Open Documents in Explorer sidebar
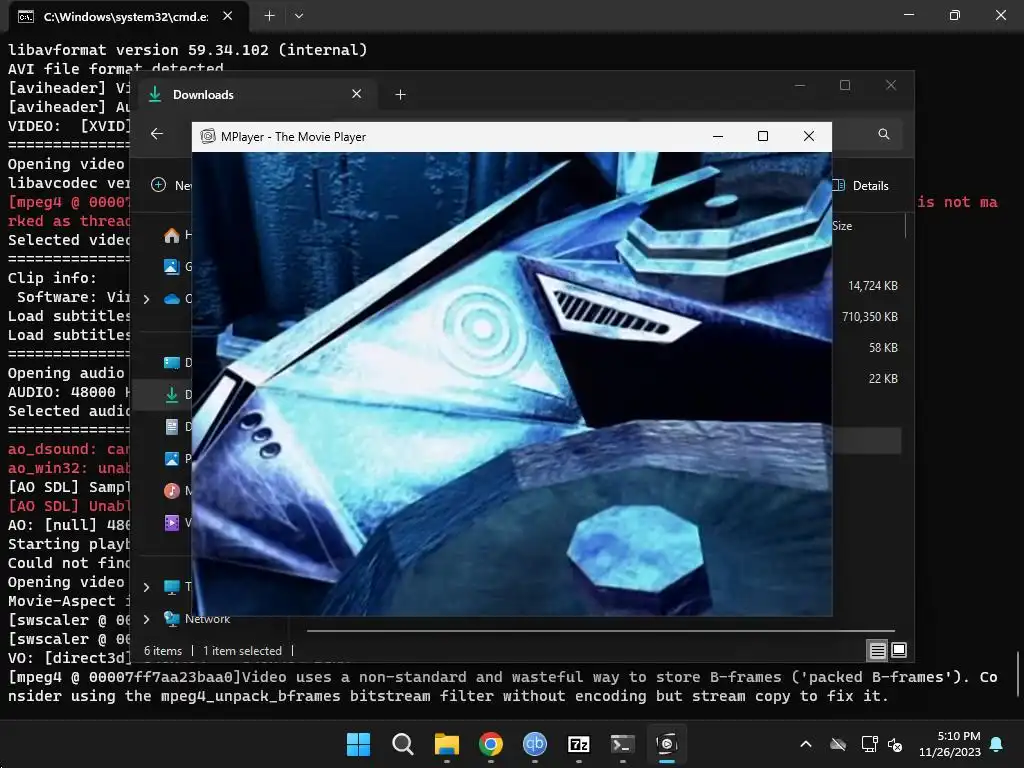1024x768 pixels. pyautogui.click(x=172, y=426)
